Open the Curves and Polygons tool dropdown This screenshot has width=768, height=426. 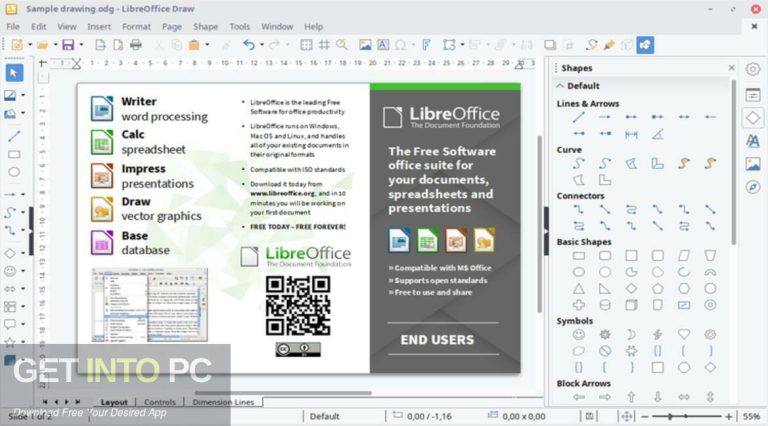pyautogui.click(x=23, y=212)
